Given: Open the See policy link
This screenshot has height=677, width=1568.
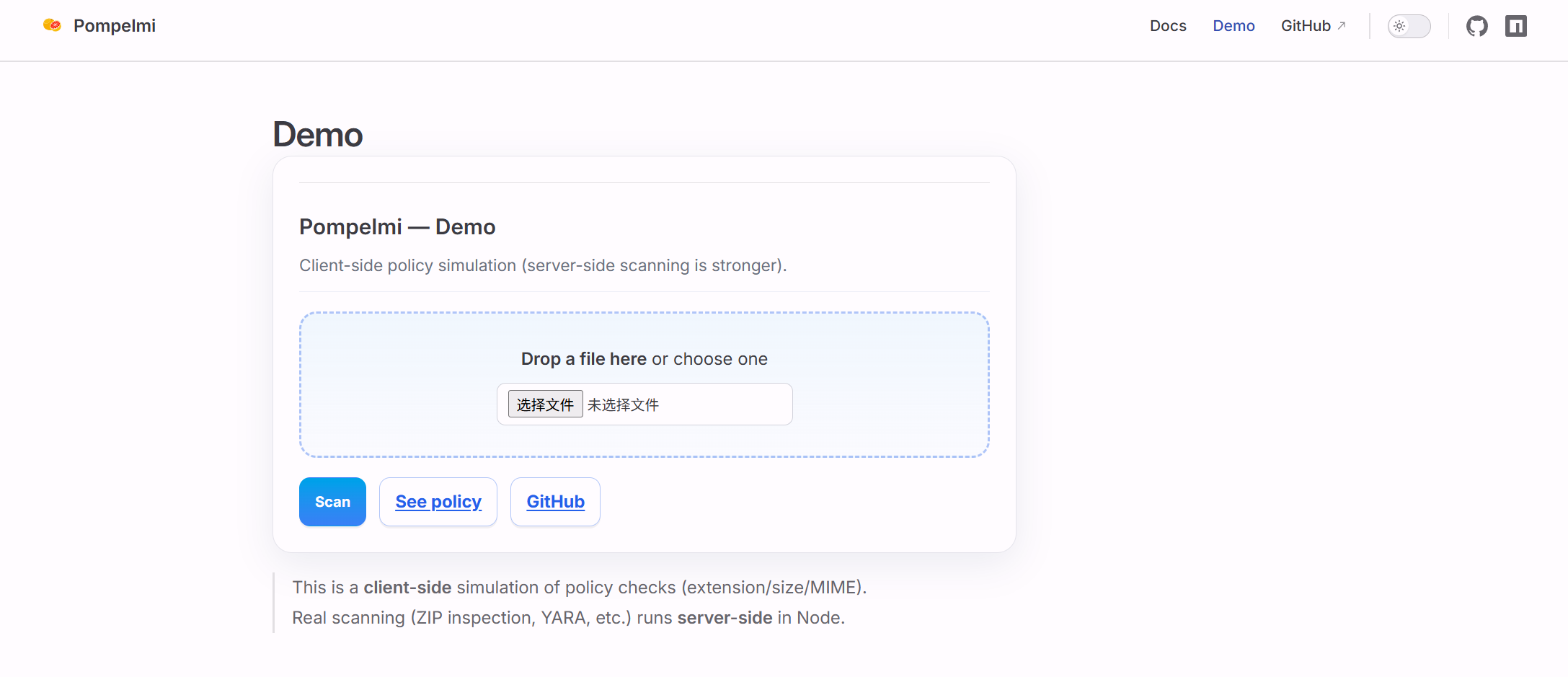Looking at the screenshot, I should click(x=438, y=502).
